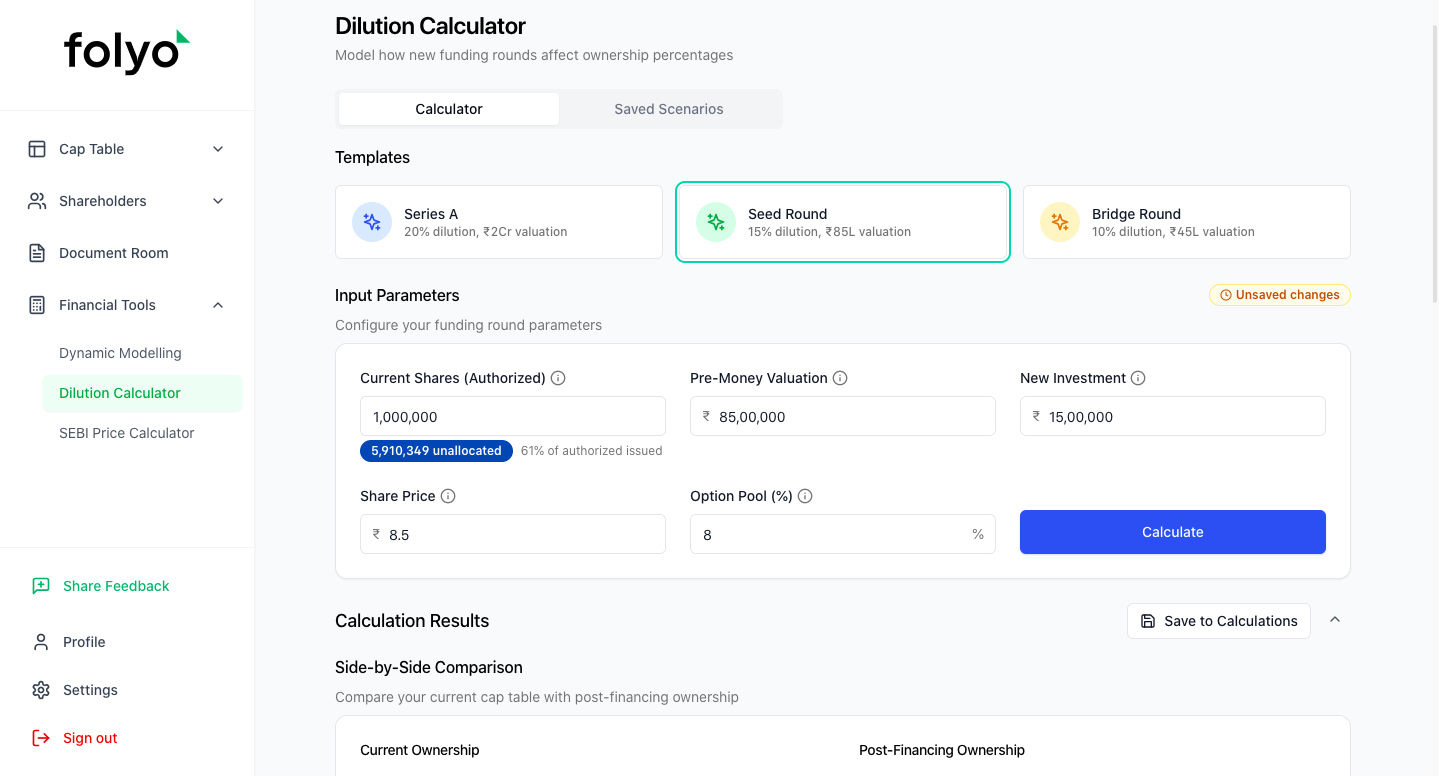Screen dimensions: 1439x776
Task: Click info icon next to Pre-Money Valuation
Action: [840, 378]
